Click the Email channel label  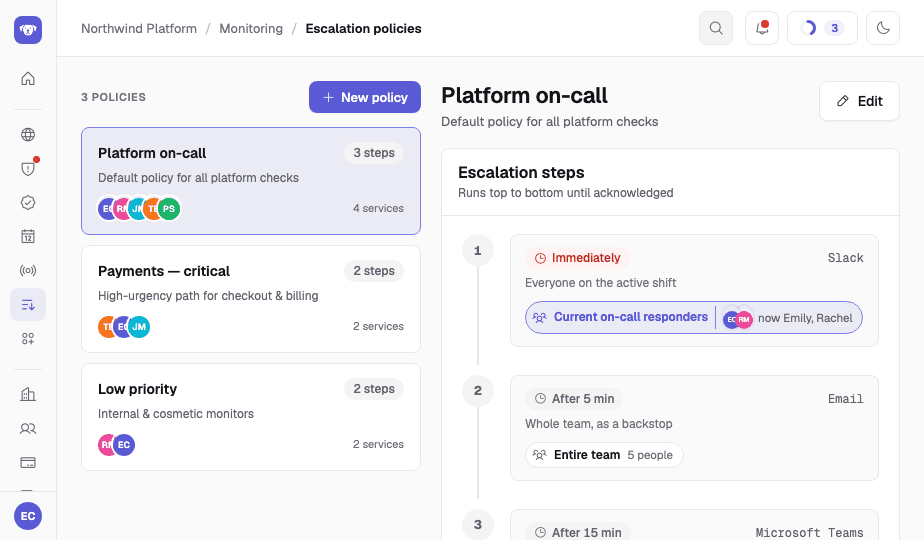coord(846,399)
